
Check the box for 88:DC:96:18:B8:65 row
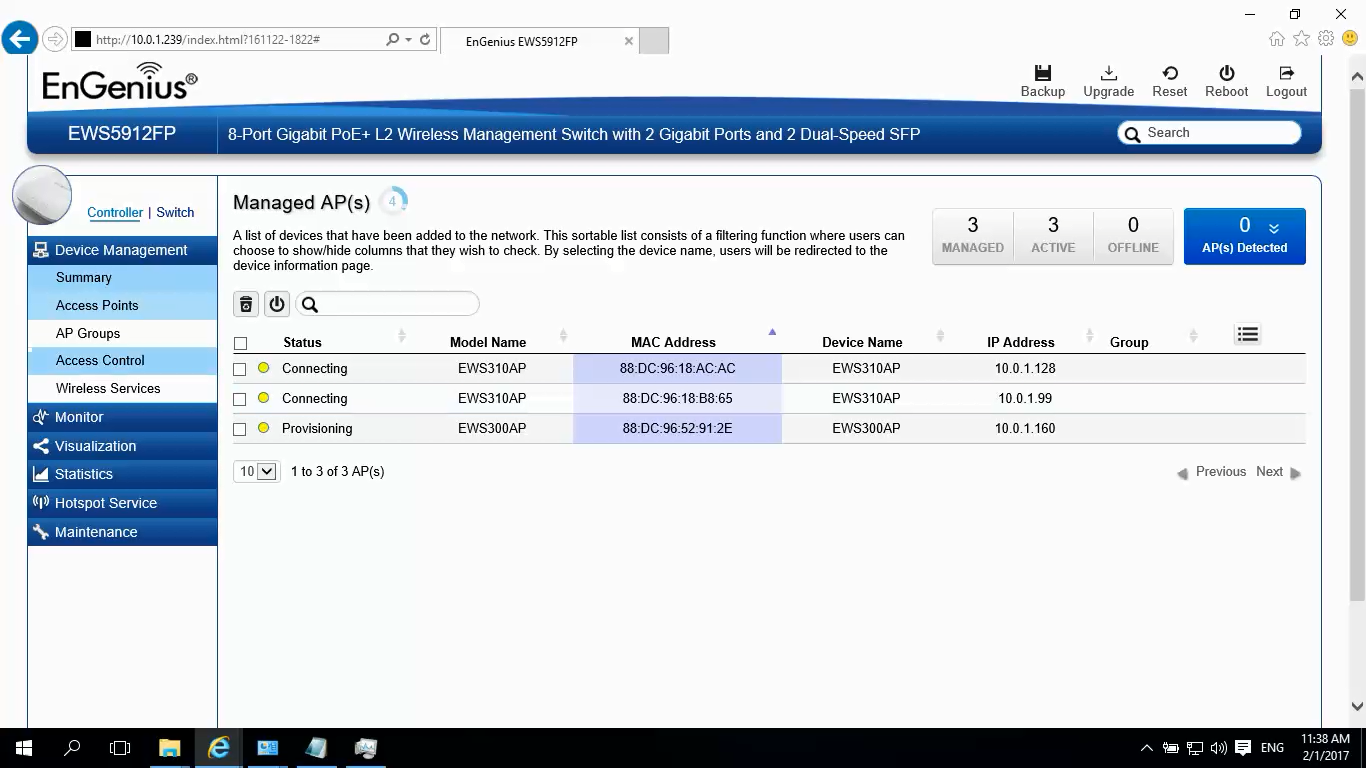(240, 399)
